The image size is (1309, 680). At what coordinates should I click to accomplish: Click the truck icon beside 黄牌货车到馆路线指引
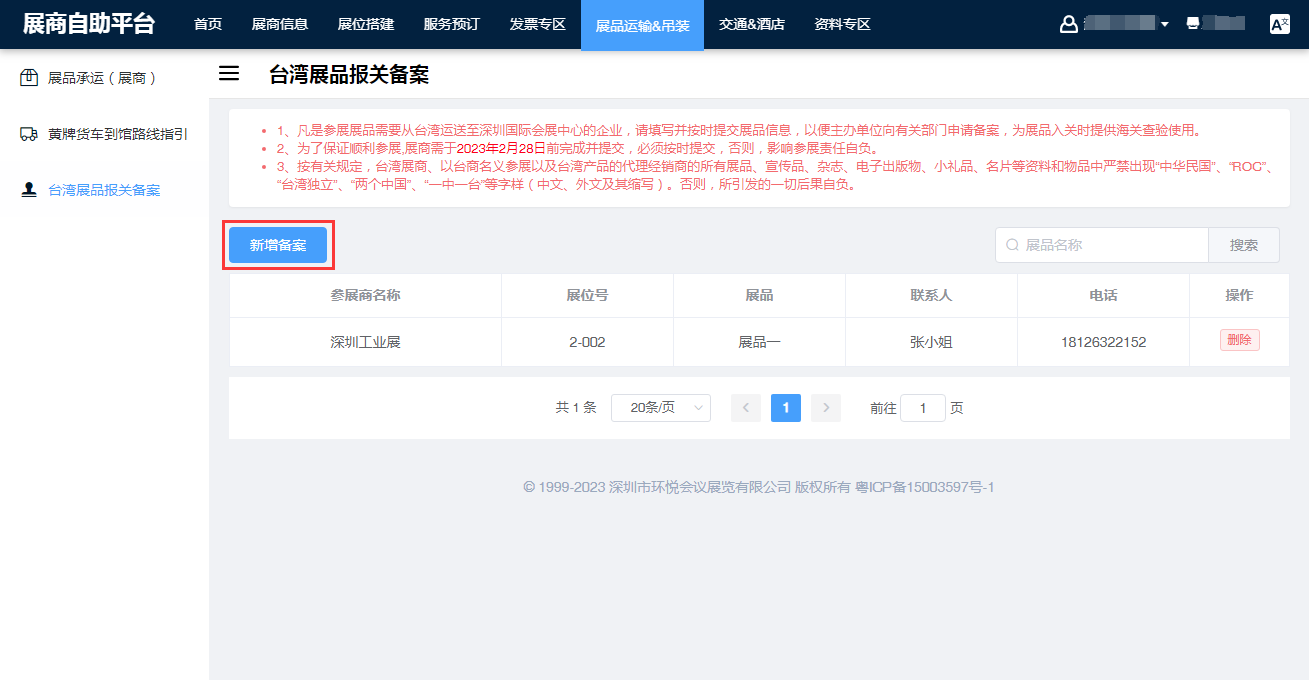pos(29,134)
